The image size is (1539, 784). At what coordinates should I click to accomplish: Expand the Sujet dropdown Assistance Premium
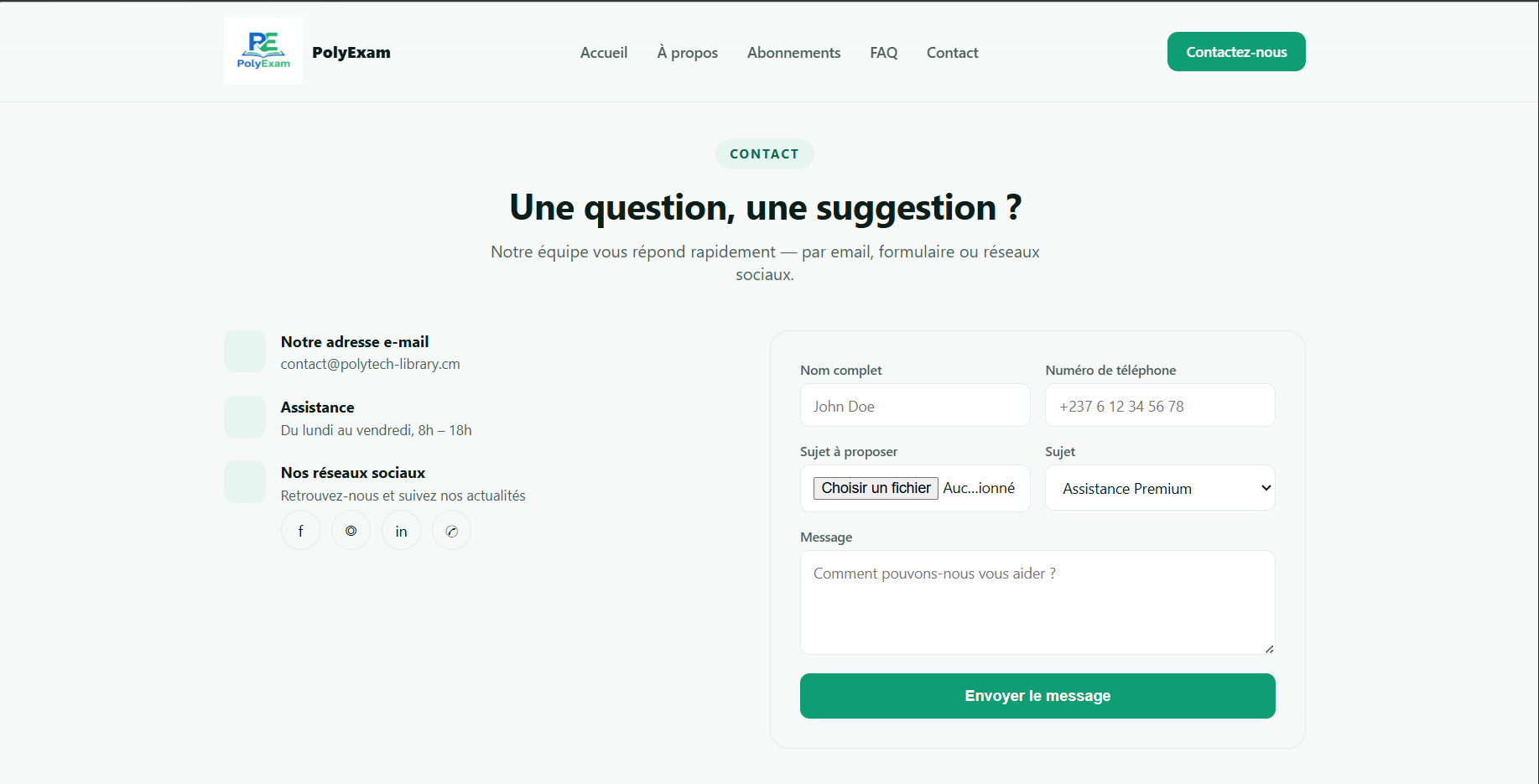1160,488
